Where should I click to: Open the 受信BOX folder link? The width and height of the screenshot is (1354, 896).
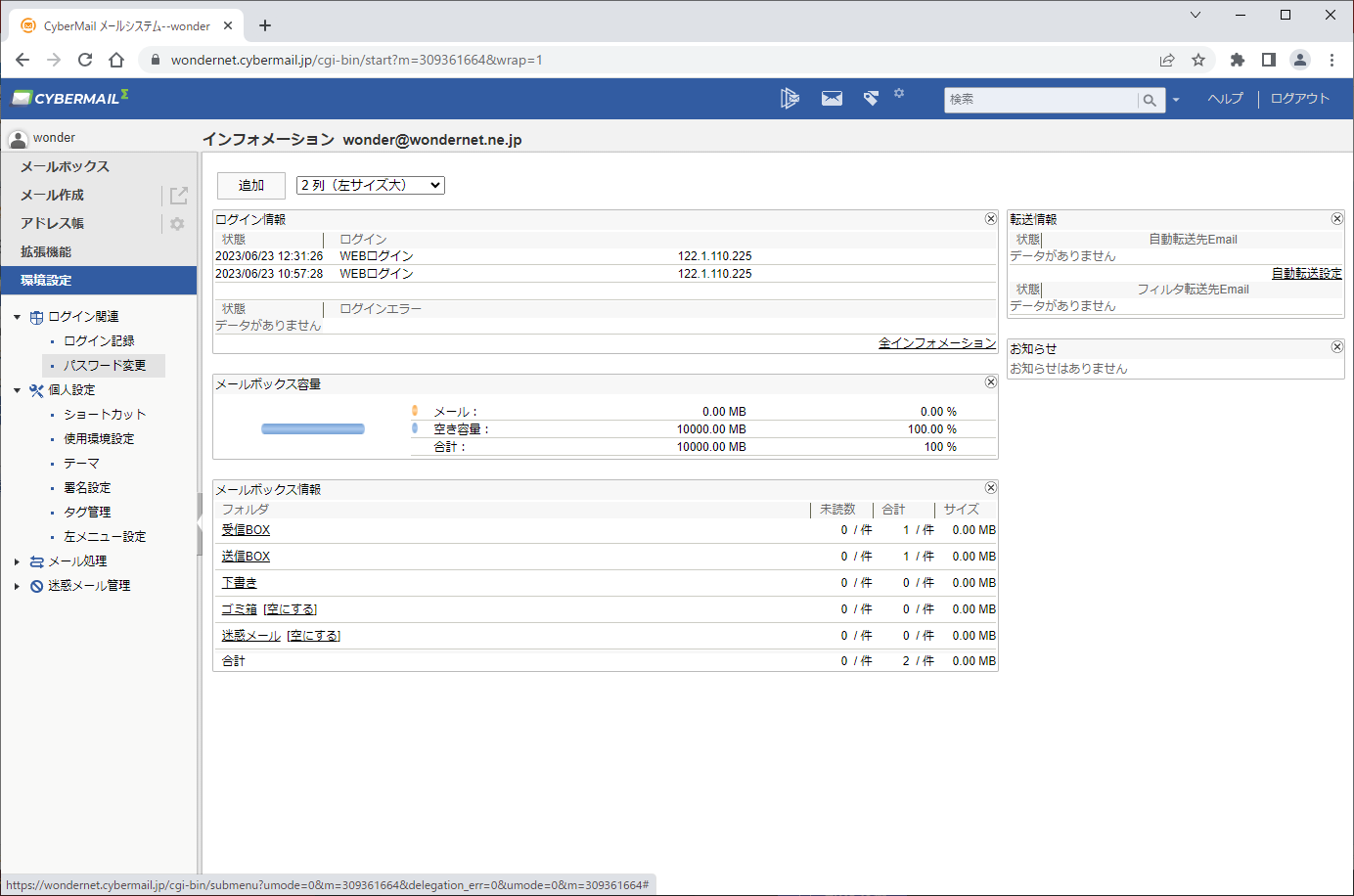tap(246, 530)
